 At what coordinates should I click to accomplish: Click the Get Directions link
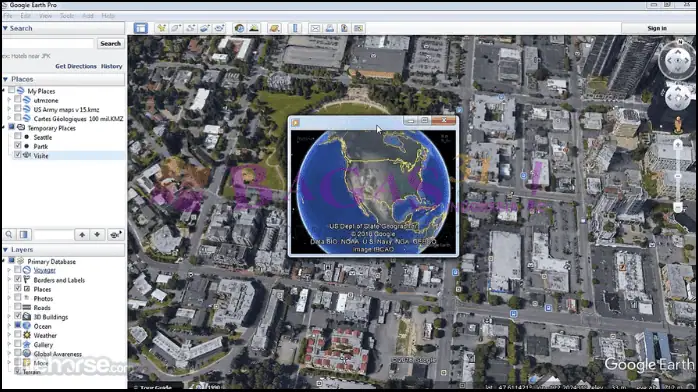click(76, 66)
